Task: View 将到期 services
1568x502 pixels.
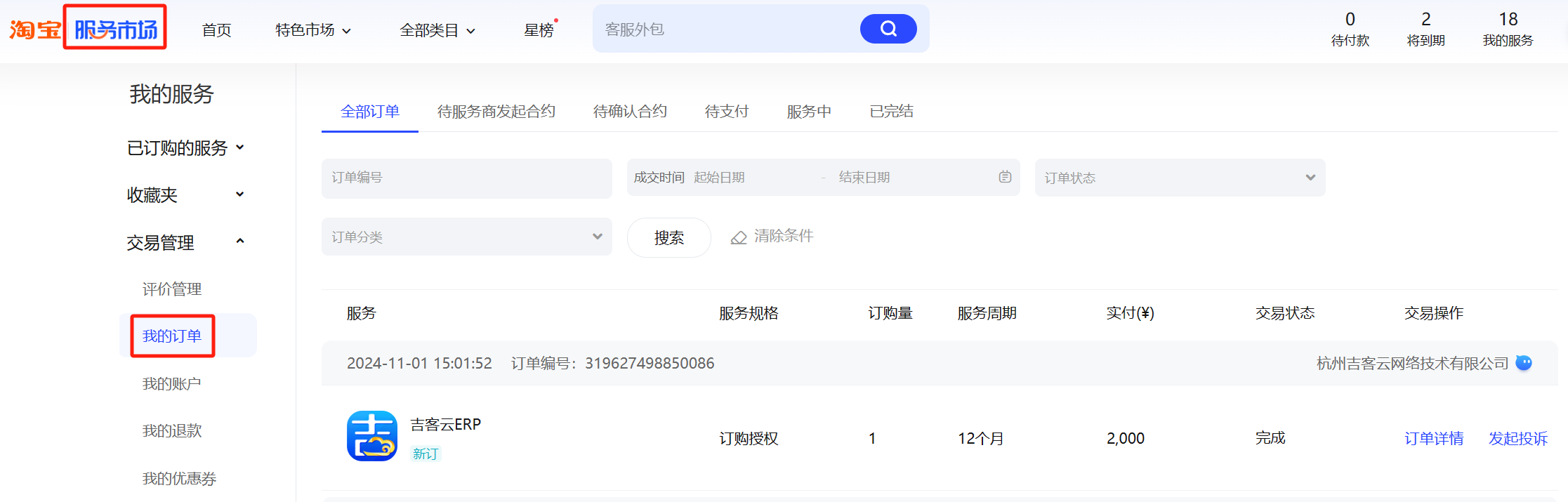Action: pos(1426,29)
